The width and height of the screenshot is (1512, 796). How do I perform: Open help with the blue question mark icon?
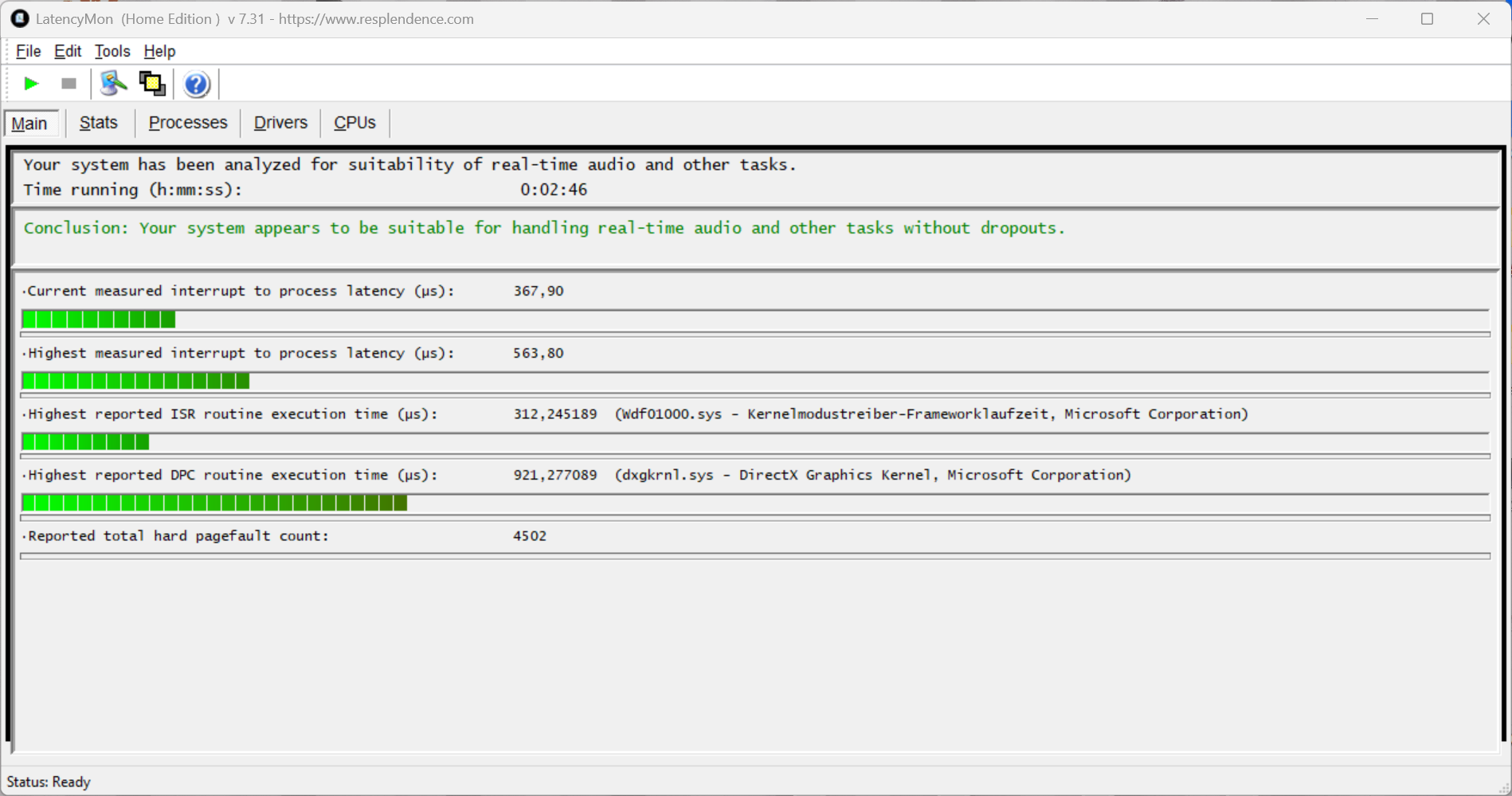click(196, 84)
